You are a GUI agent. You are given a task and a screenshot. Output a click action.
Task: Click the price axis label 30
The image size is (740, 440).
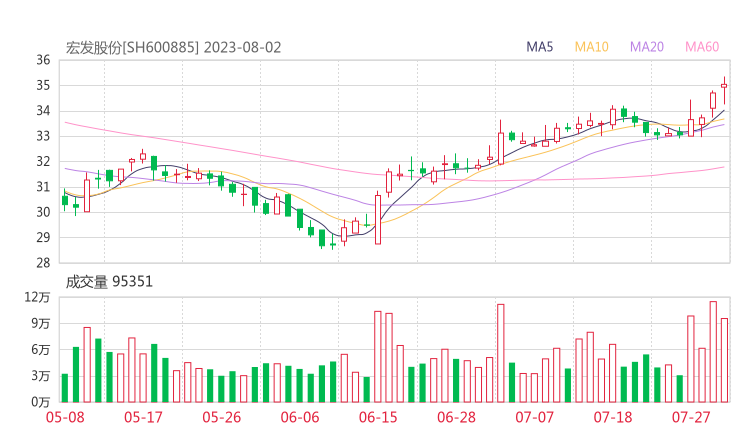click(43, 212)
